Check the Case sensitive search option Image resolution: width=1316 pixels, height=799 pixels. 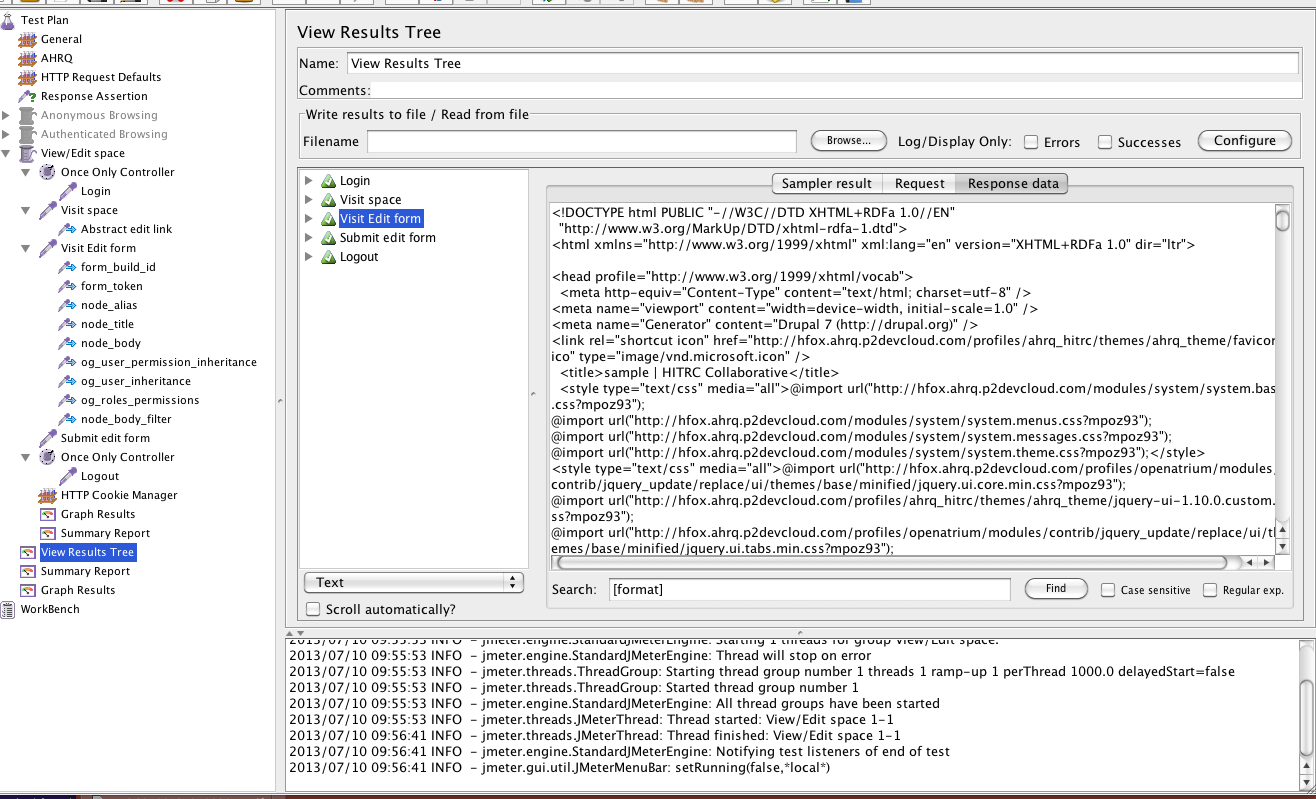pos(1108,590)
